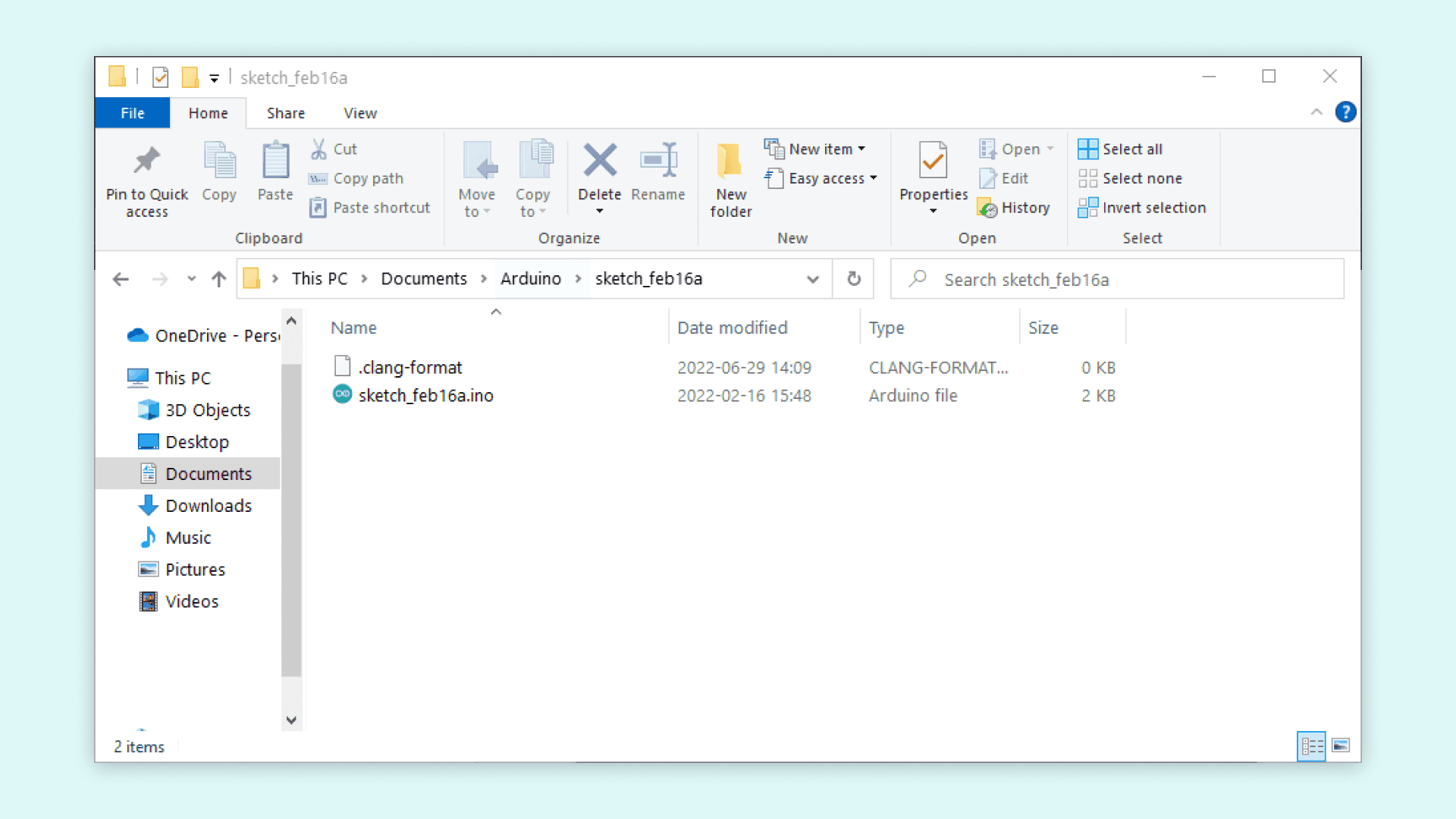Open the File menu tab
Image resolution: width=1456 pixels, height=819 pixels.
(132, 113)
